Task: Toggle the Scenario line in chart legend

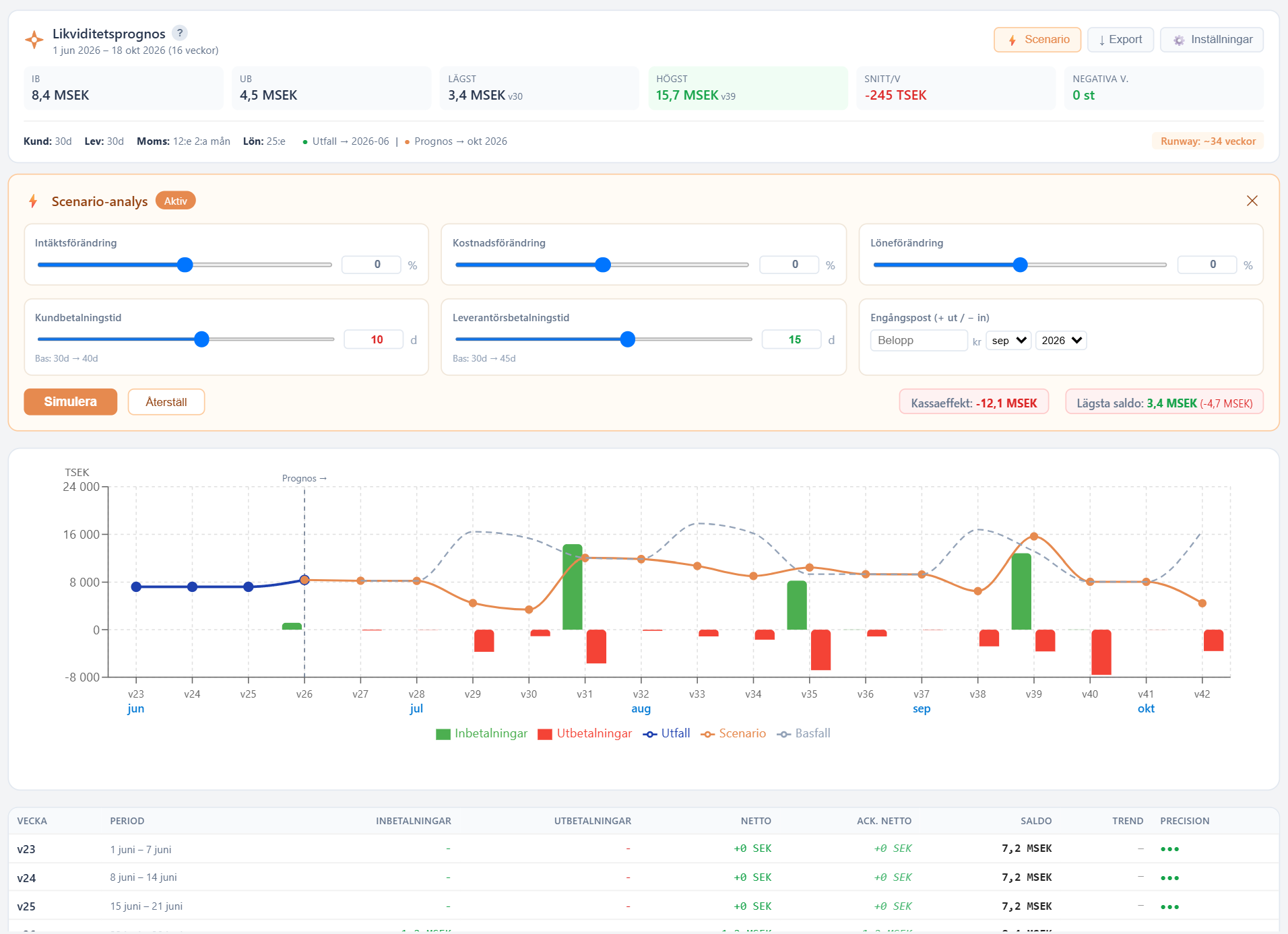Action: (x=733, y=733)
